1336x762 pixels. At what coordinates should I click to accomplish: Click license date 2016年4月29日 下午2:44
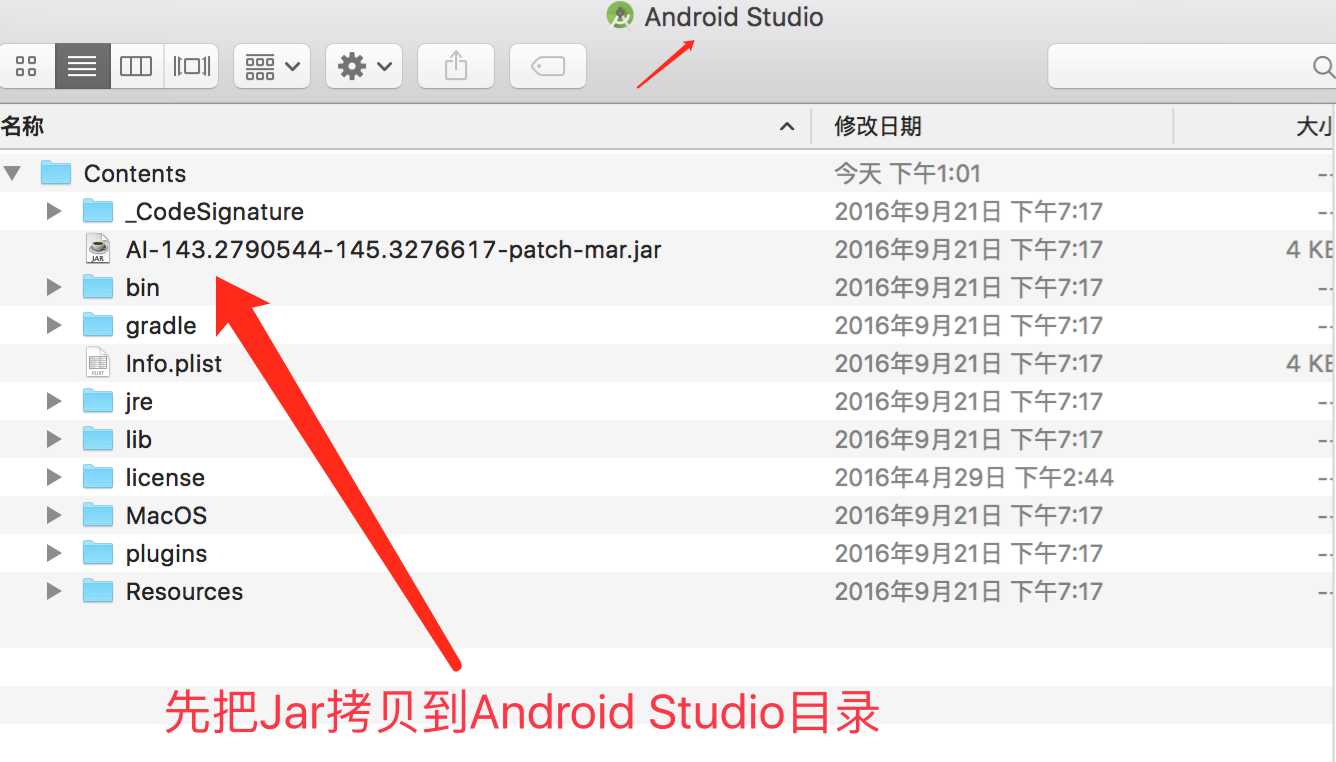(x=974, y=477)
